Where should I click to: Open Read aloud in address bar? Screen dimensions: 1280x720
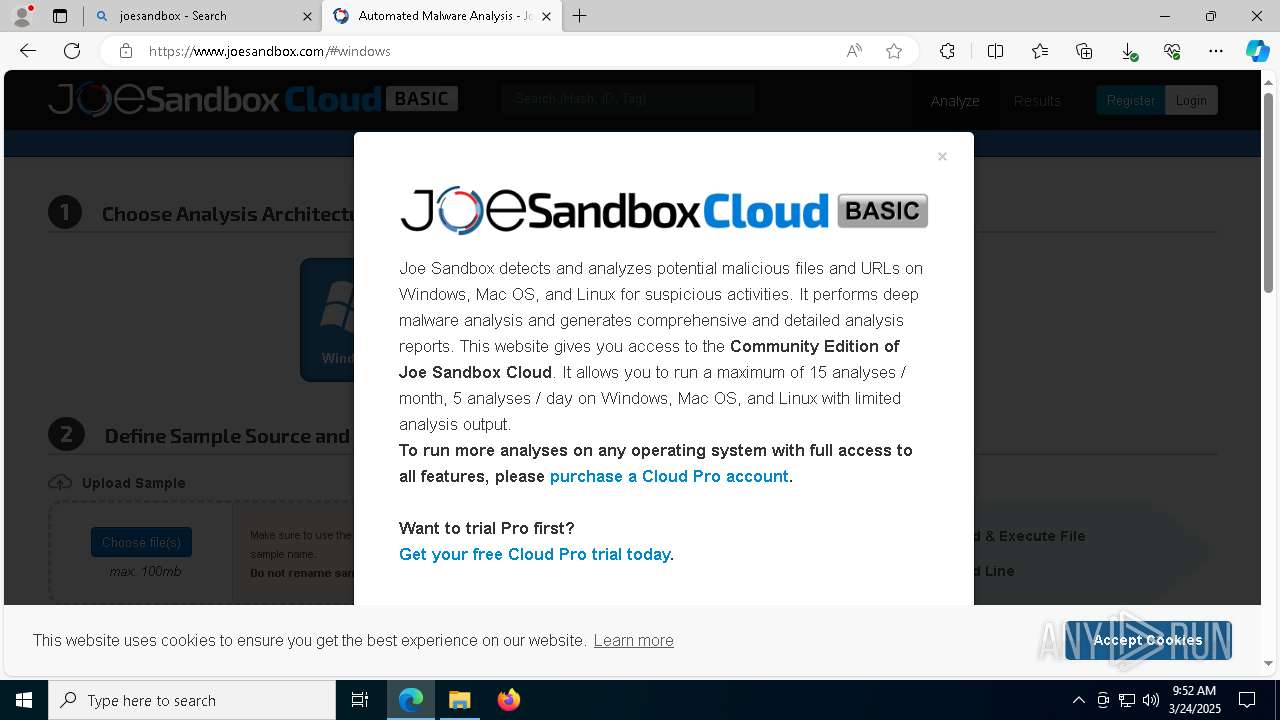click(854, 51)
